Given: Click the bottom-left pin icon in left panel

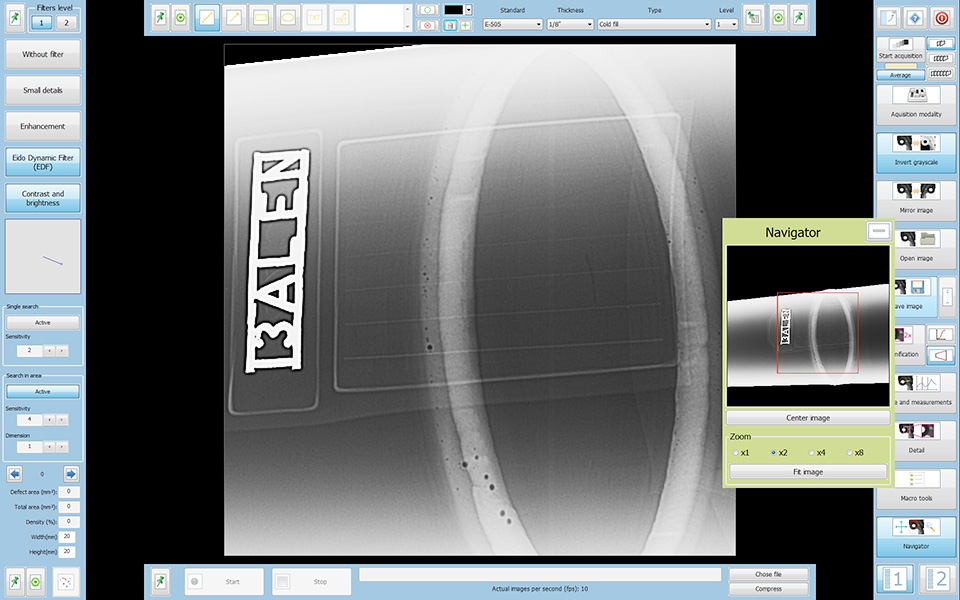Looking at the screenshot, I should tap(15, 582).
